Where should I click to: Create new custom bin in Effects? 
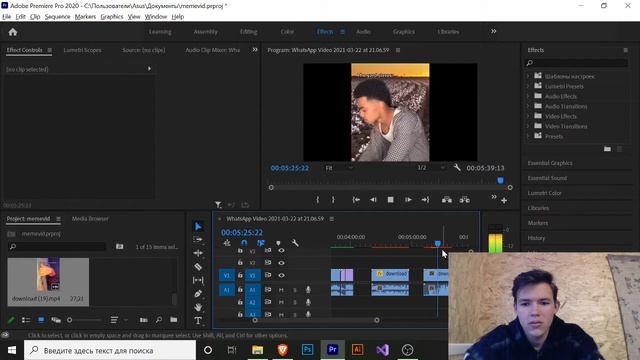coord(607,149)
